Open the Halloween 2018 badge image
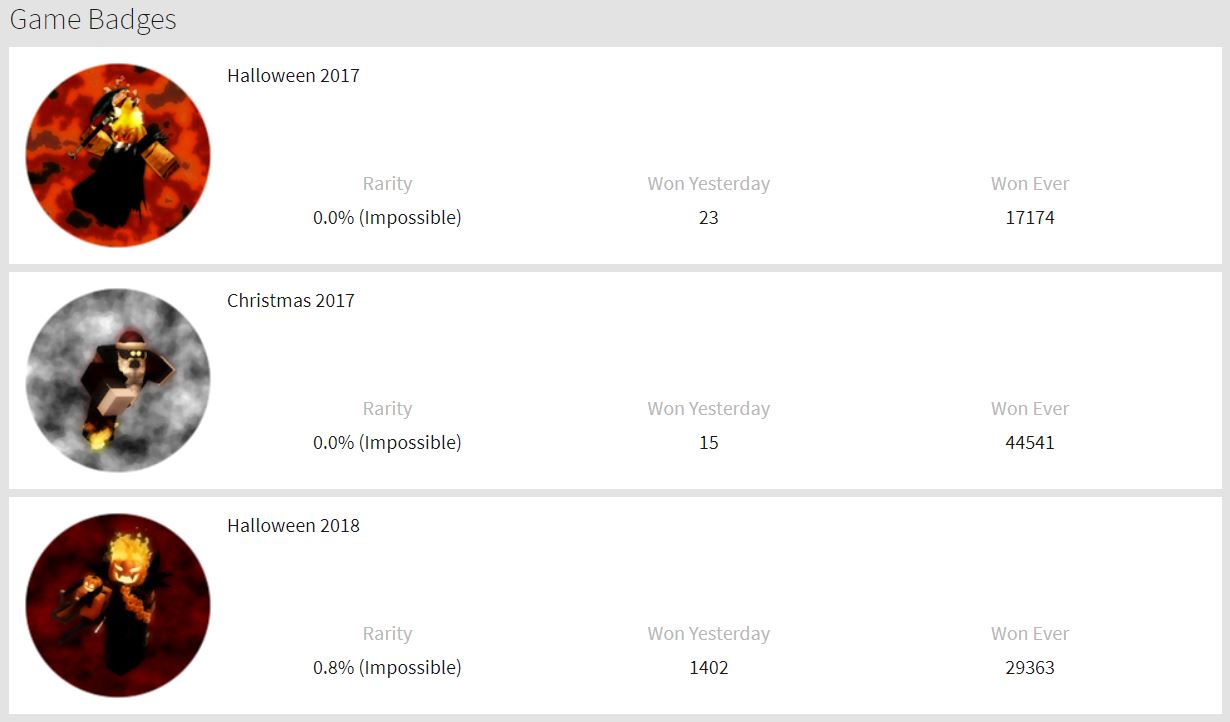The height and width of the screenshot is (722, 1230). (x=118, y=605)
